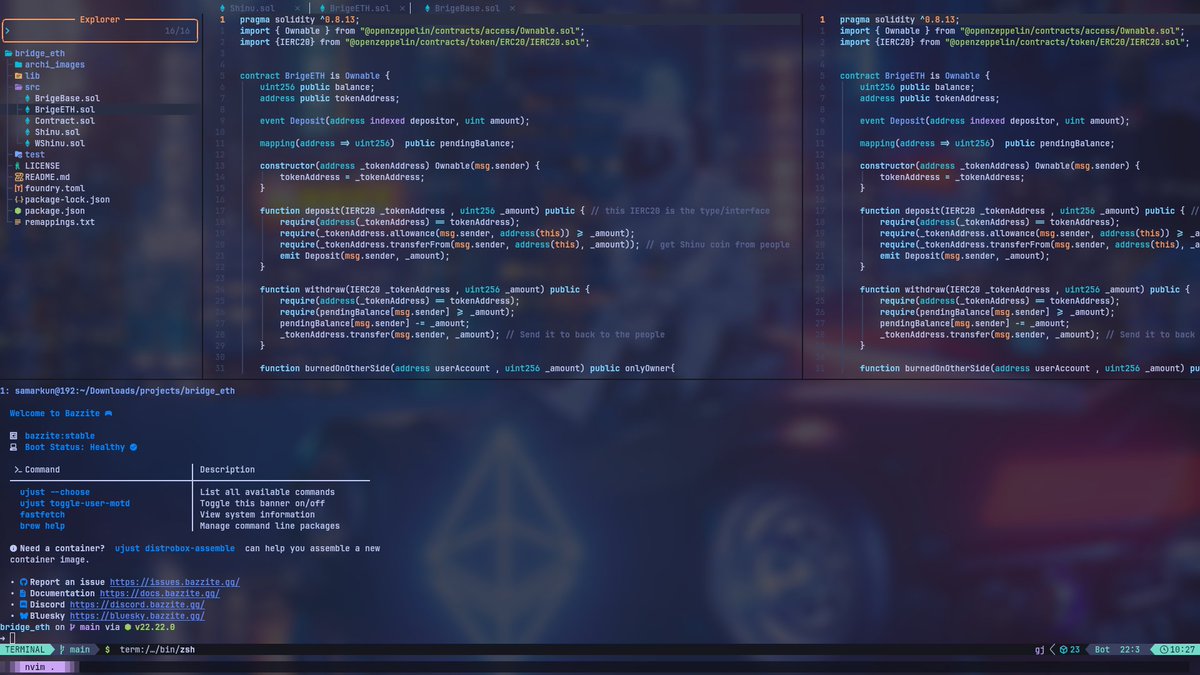This screenshot has height=675, width=1200.
Task: Click the 'ujust toggle-user-motd' command text
Action: (x=75, y=503)
